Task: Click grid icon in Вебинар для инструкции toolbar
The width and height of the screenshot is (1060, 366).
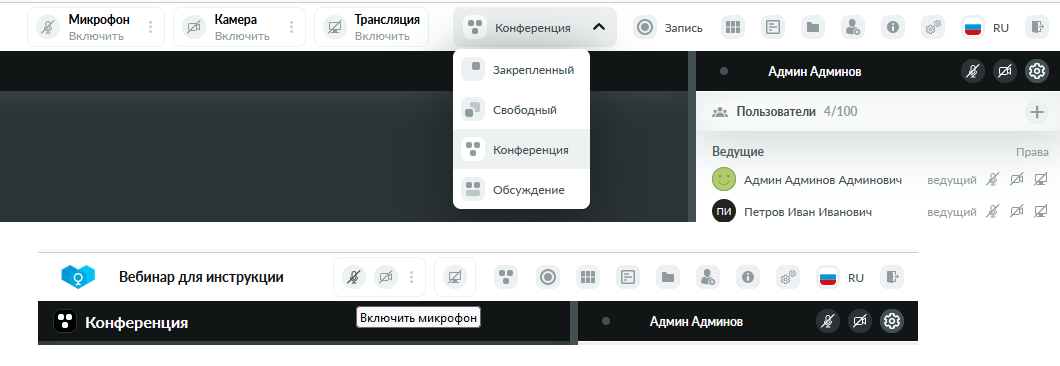Action: [587, 277]
